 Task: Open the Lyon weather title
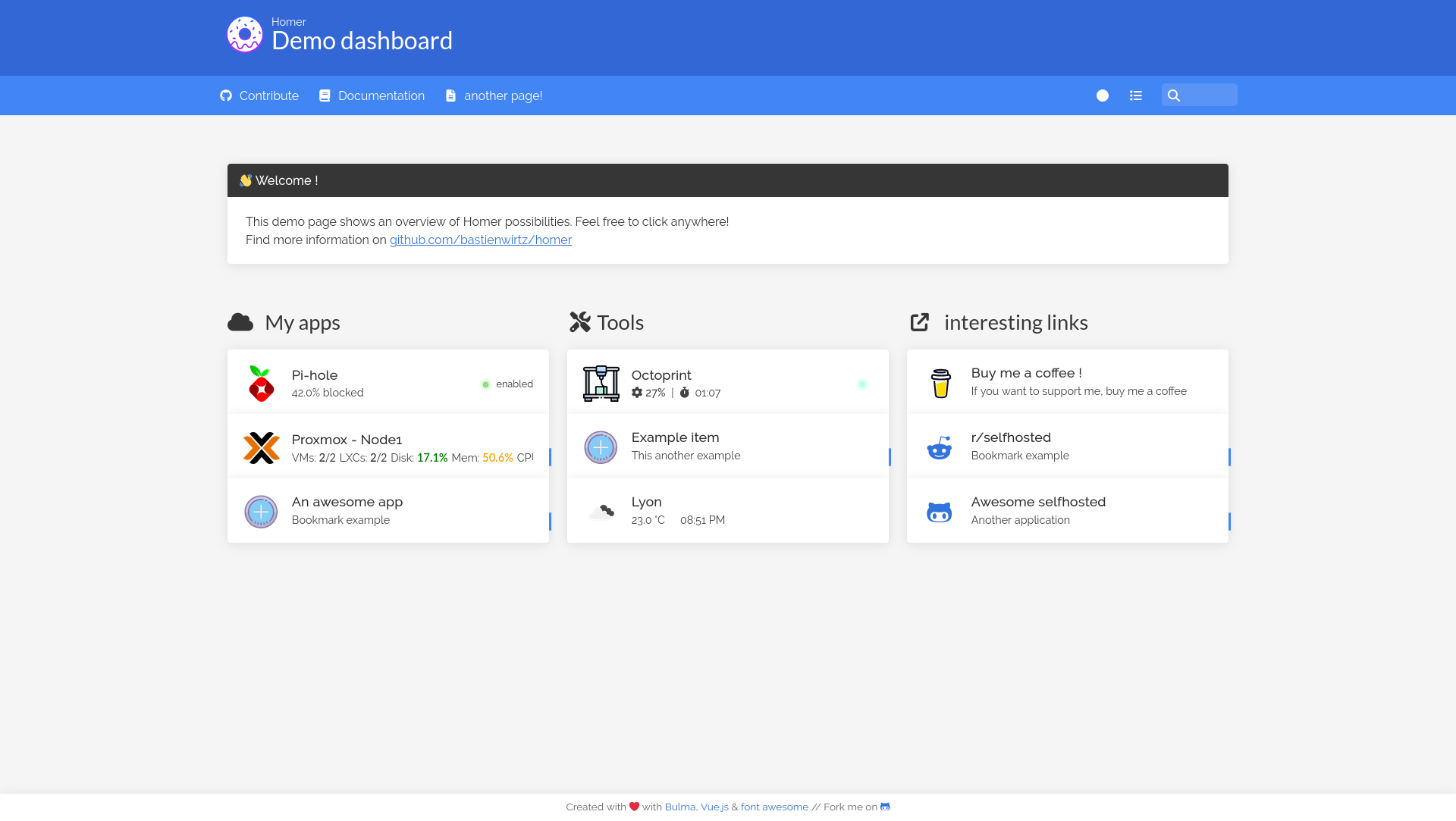pos(647,502)
